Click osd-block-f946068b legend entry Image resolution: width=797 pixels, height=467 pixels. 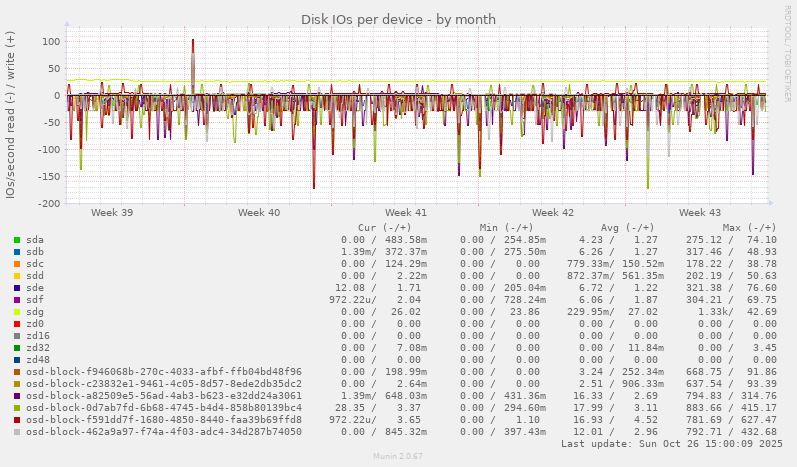pos(163,372)
